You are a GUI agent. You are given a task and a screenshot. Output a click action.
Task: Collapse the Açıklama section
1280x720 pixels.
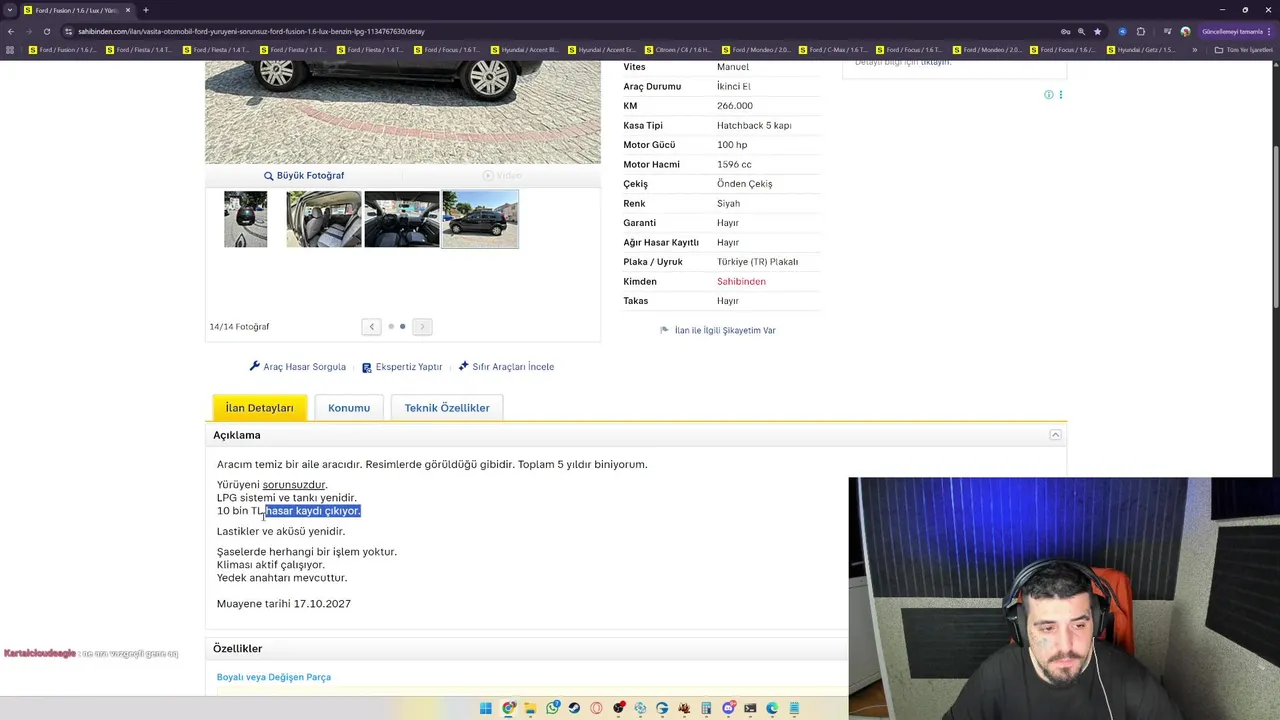[x=1055, y=435]
